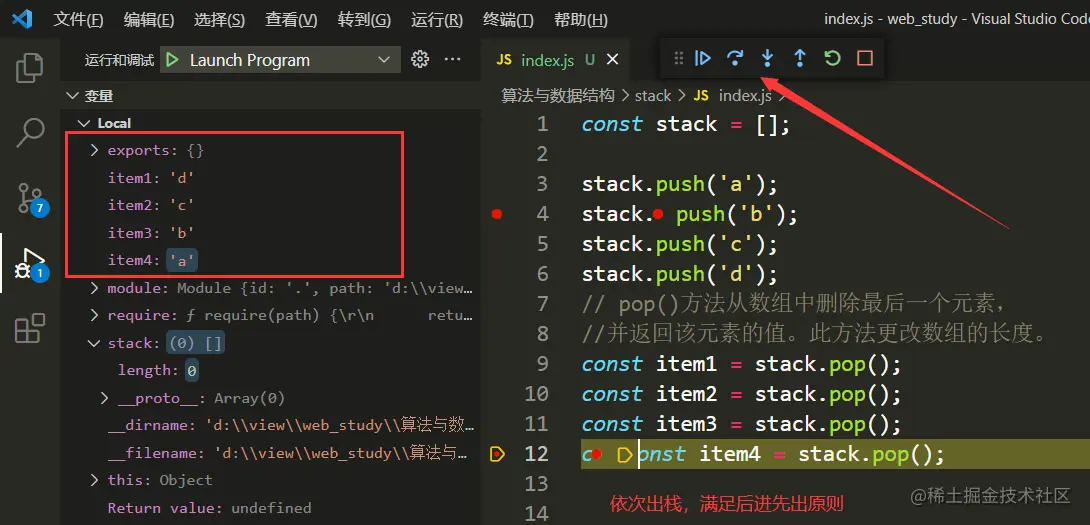Click line const item1 = stack.pop()
Image resolution: width=1090 pixels, height=525 pixels.
741,364
